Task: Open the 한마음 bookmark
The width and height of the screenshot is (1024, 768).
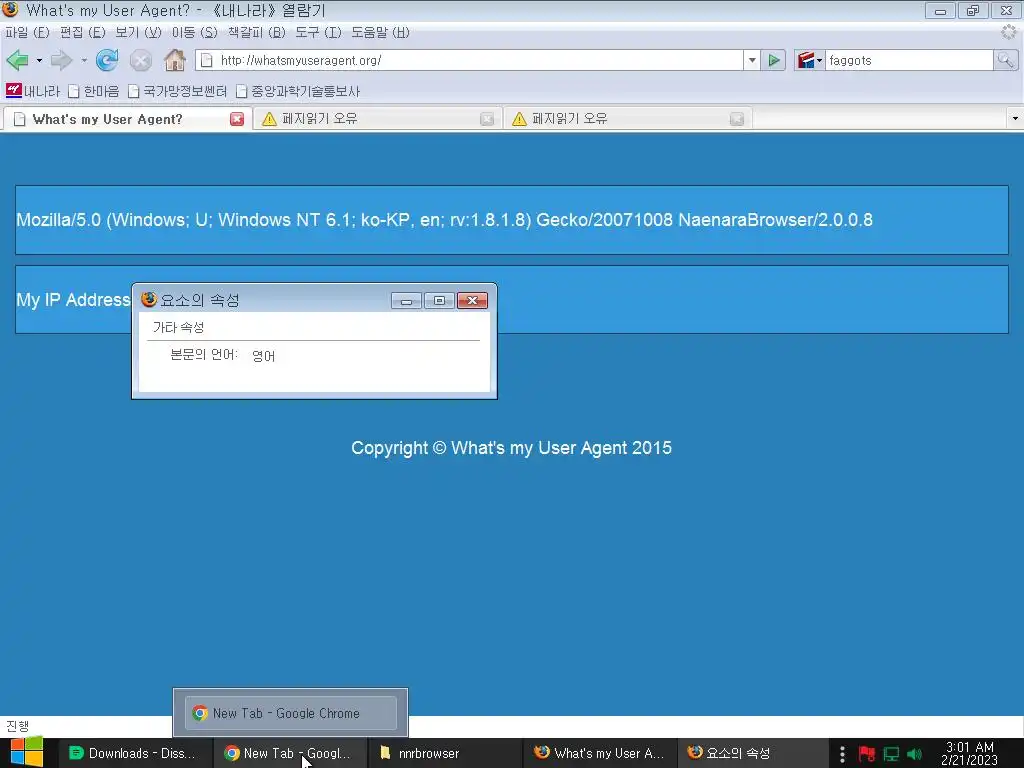Action: [x=94, y=91]
